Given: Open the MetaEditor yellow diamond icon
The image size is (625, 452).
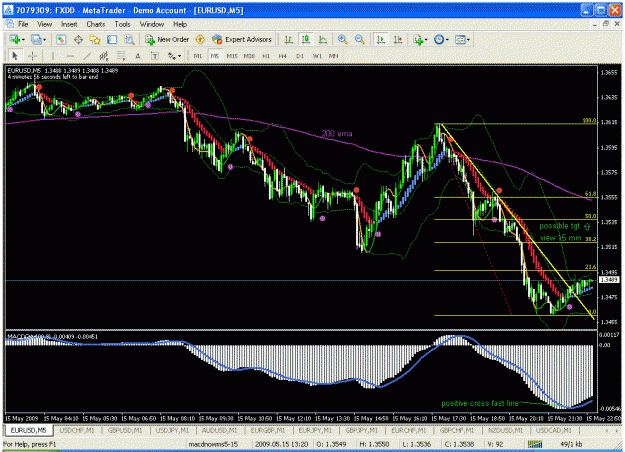Looking at the screenshot, I should pyautogui.click(x=200, y=39).
